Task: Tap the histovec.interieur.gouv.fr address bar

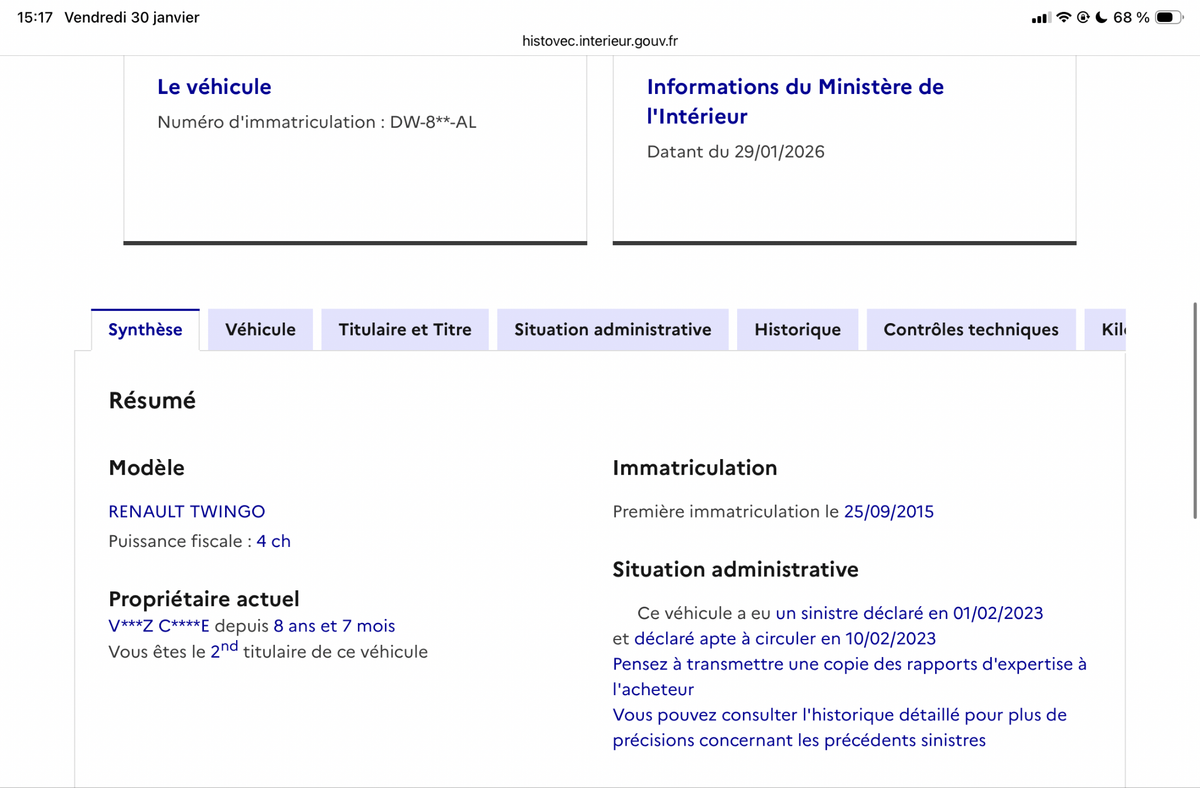Action: [x=600, y=41]
